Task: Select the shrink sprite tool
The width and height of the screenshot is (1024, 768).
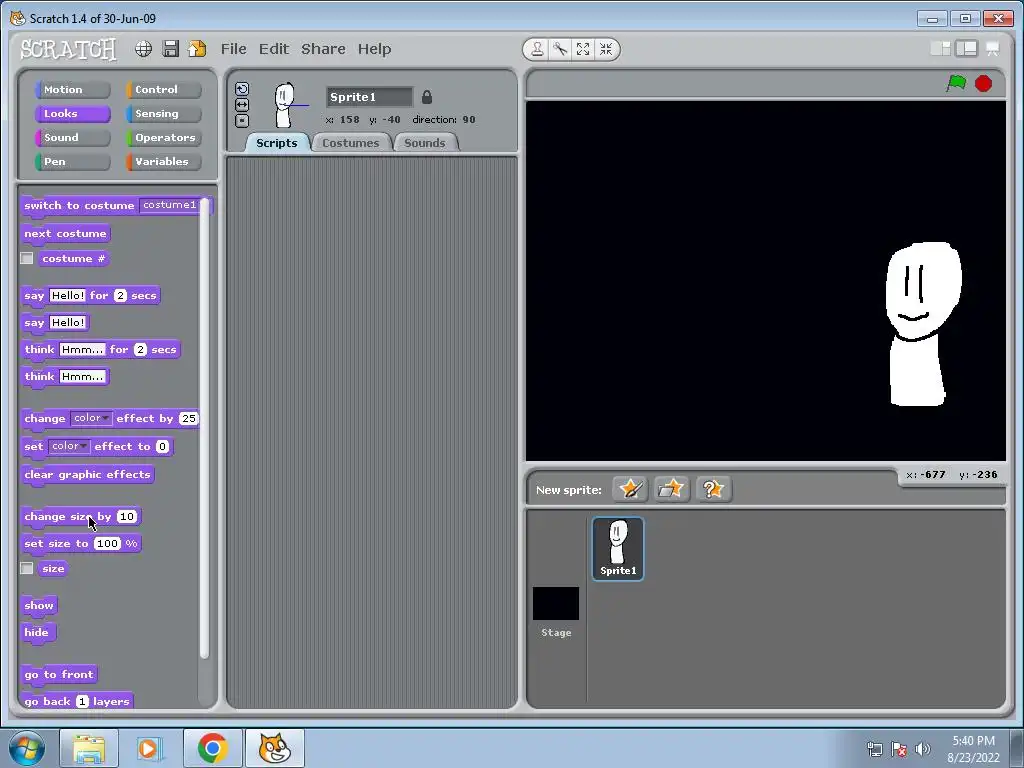Action: click(606, 49)
